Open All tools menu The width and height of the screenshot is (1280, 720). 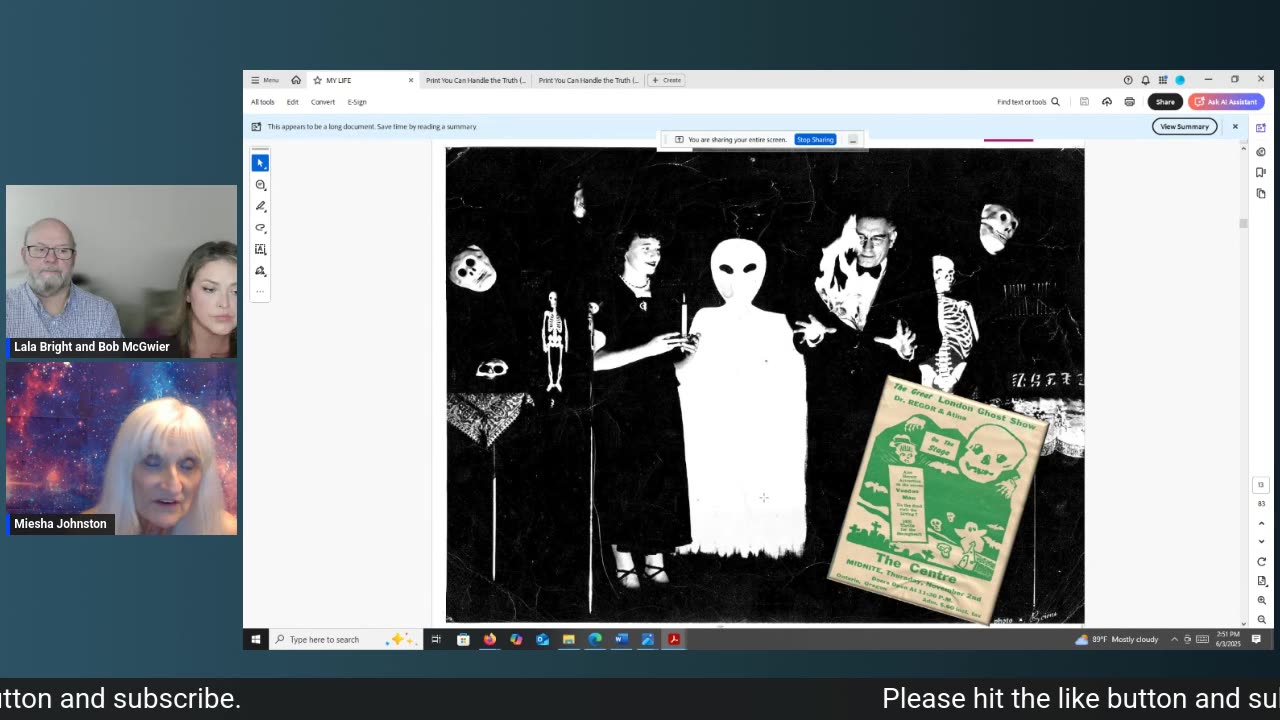tap(262, 102)
